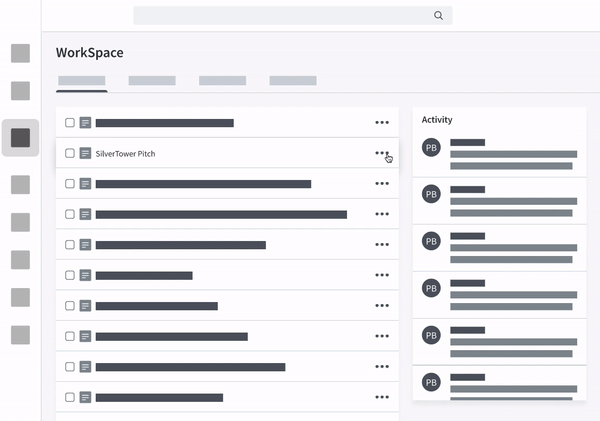Tick checkbox of row with shortest title bar

click(70, 275)
